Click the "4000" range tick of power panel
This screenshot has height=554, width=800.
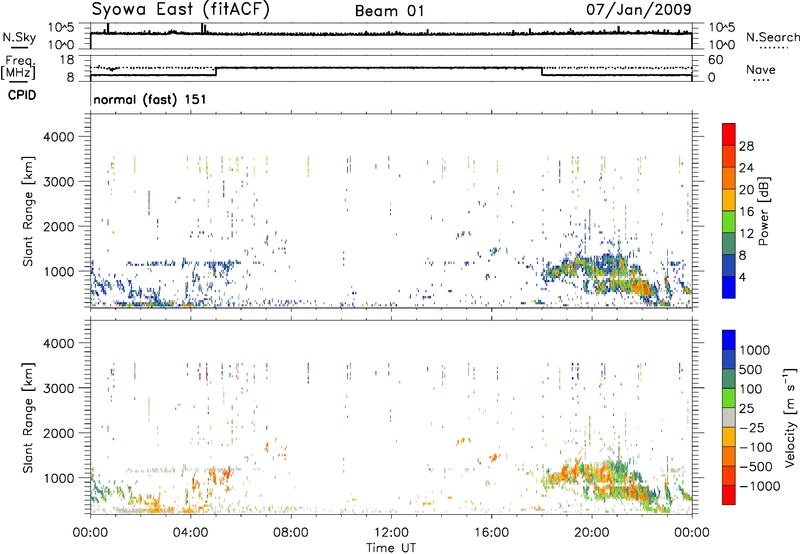[58, 137]
